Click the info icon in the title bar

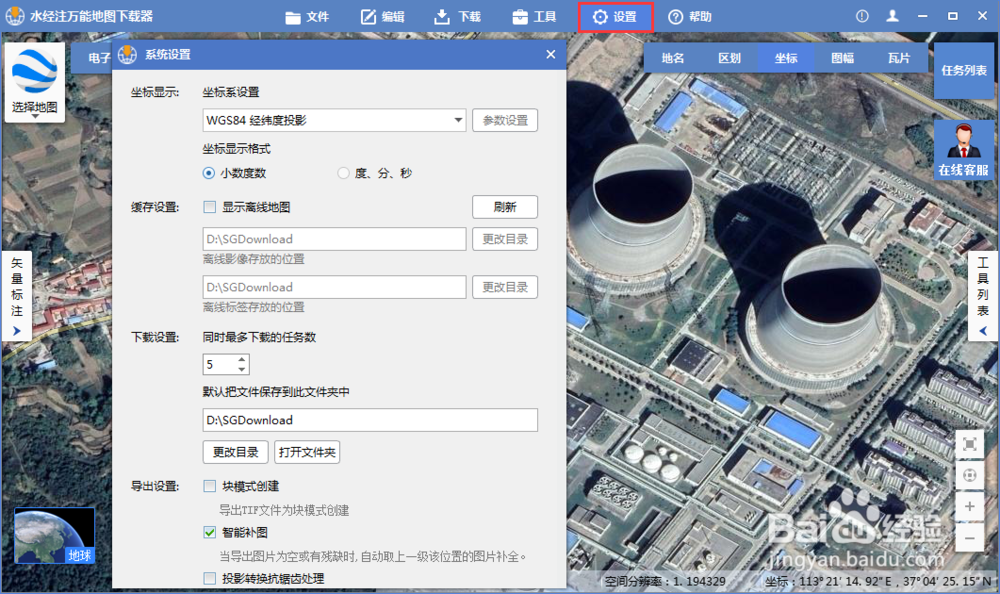pyautogui.click(x=862, y=15)
